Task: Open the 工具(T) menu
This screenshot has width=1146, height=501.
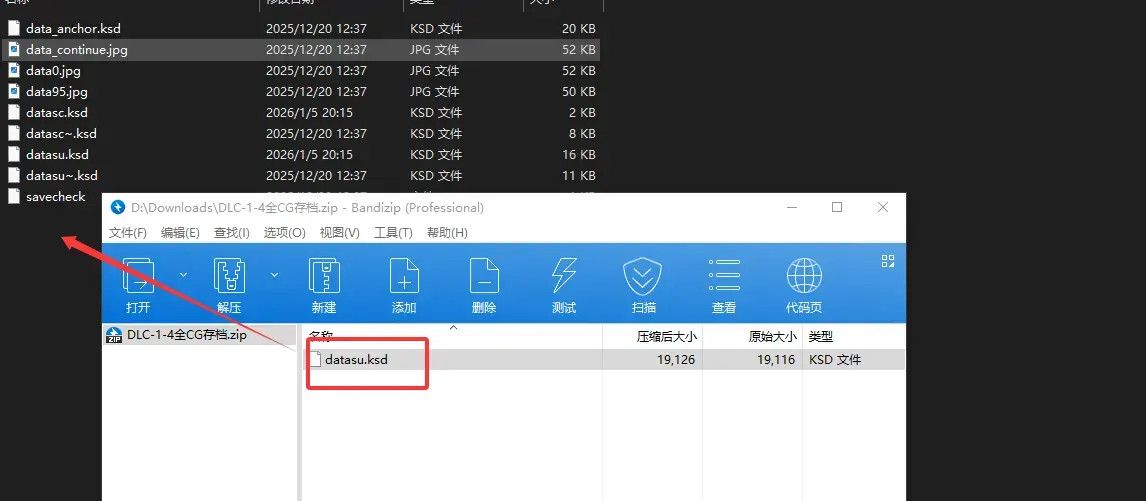Action: tap(393, 233)
